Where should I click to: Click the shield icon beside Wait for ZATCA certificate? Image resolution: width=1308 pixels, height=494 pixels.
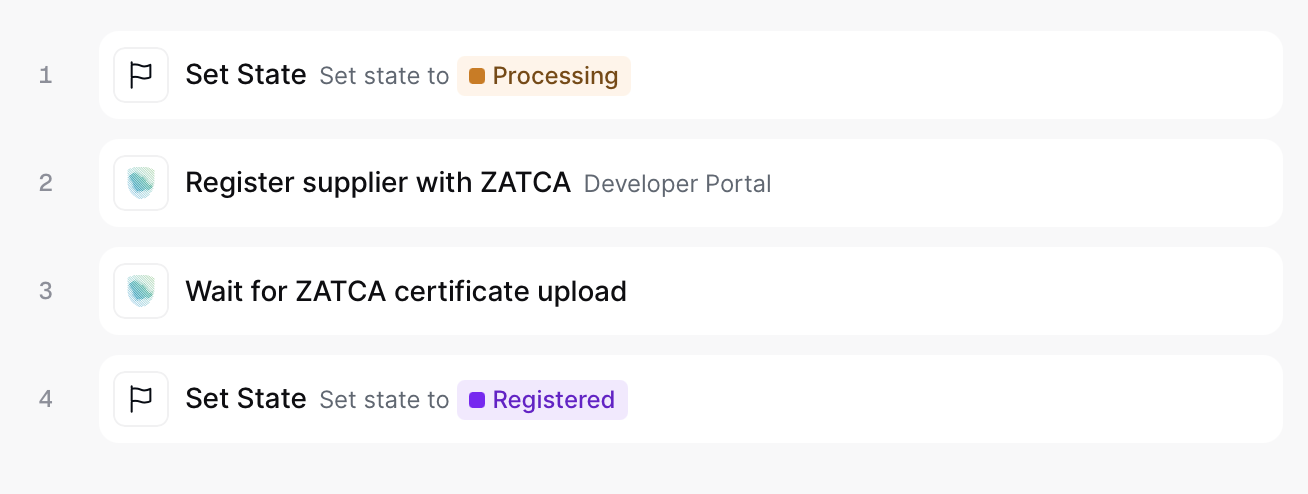pyautogui.click(x=141, y=291)
